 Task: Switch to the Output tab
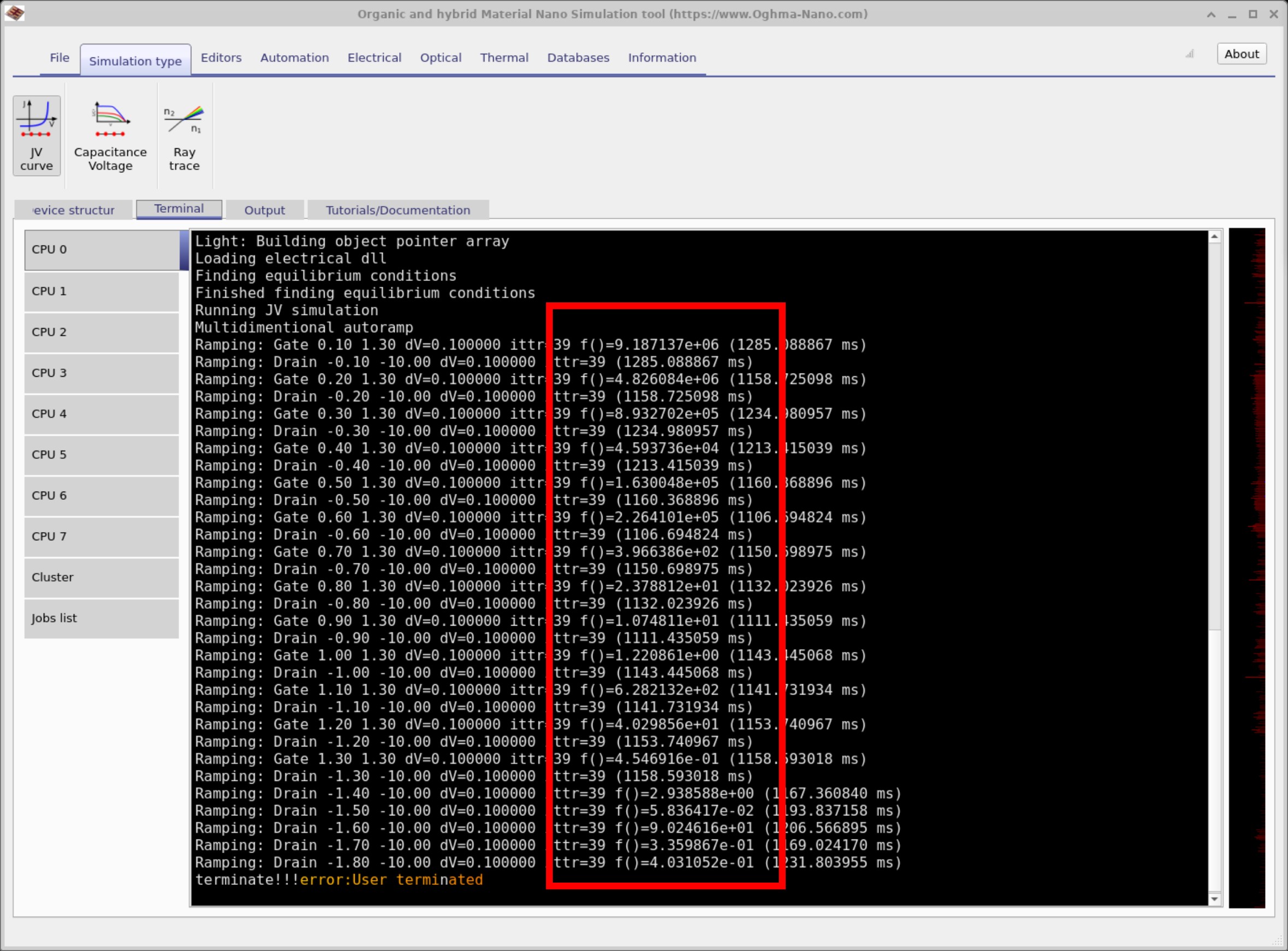click(x=264, y=209)
